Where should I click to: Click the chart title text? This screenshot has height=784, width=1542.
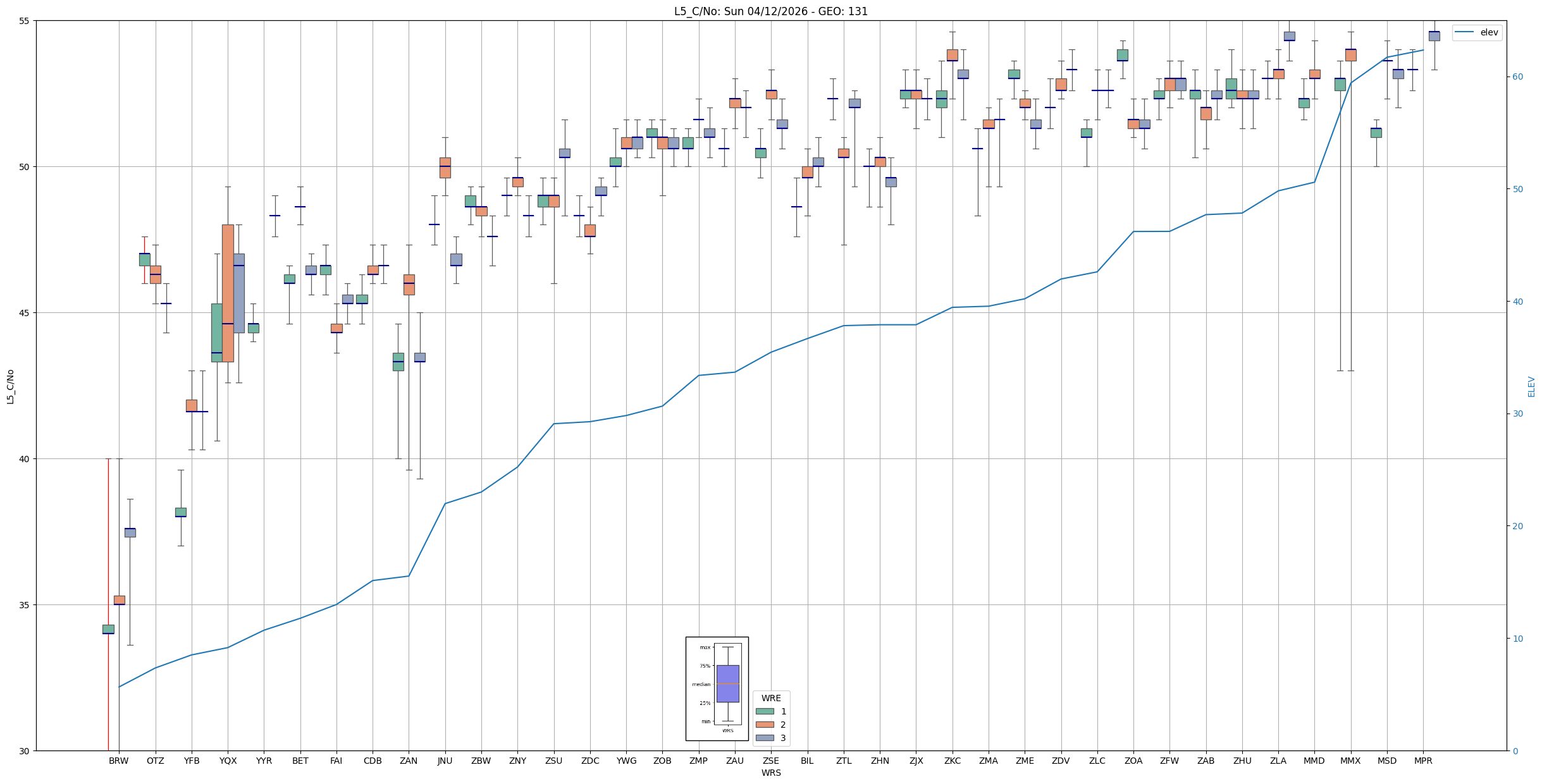point(770,11)
